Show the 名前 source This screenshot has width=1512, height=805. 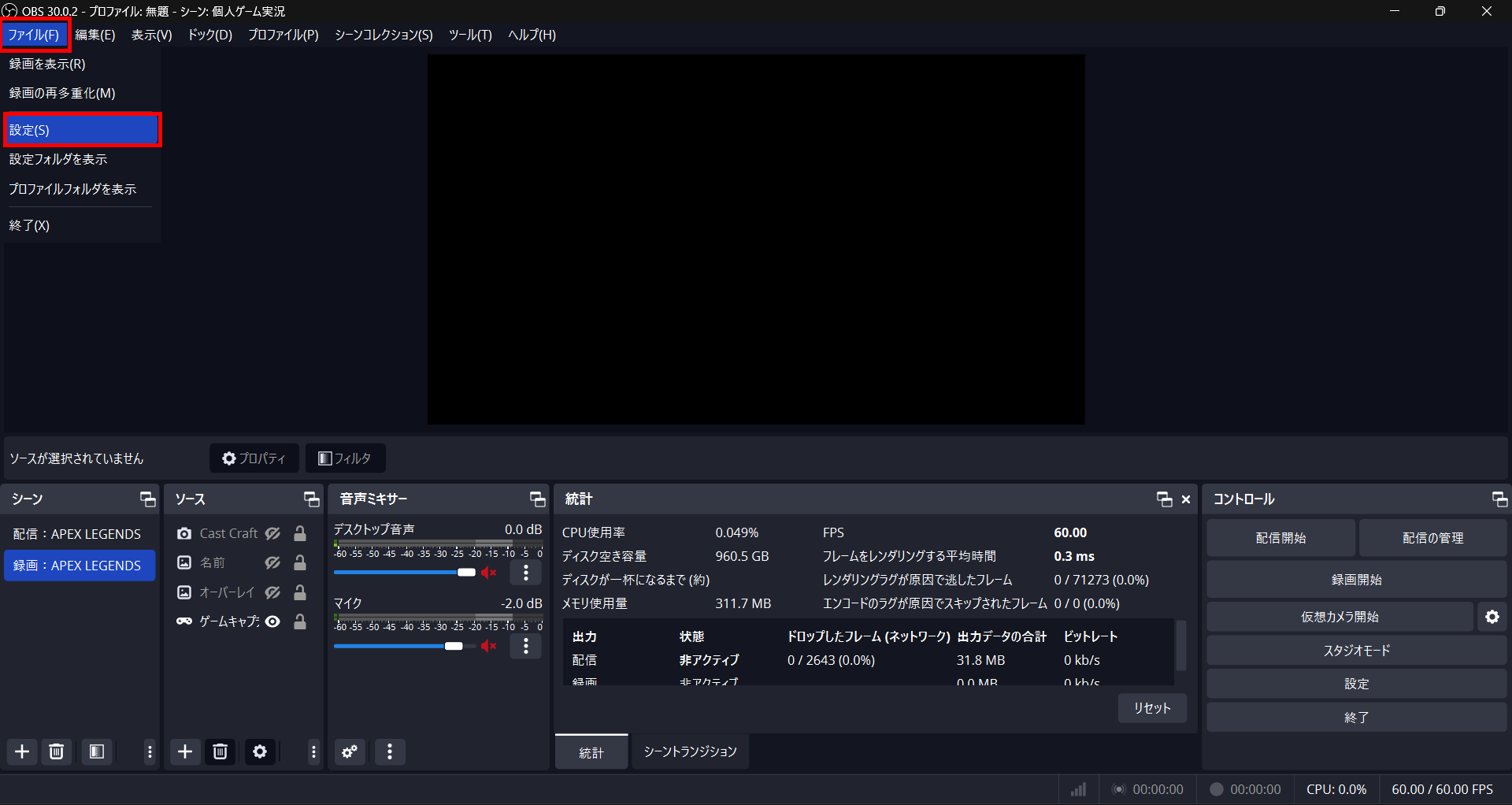tap(272, 562)
